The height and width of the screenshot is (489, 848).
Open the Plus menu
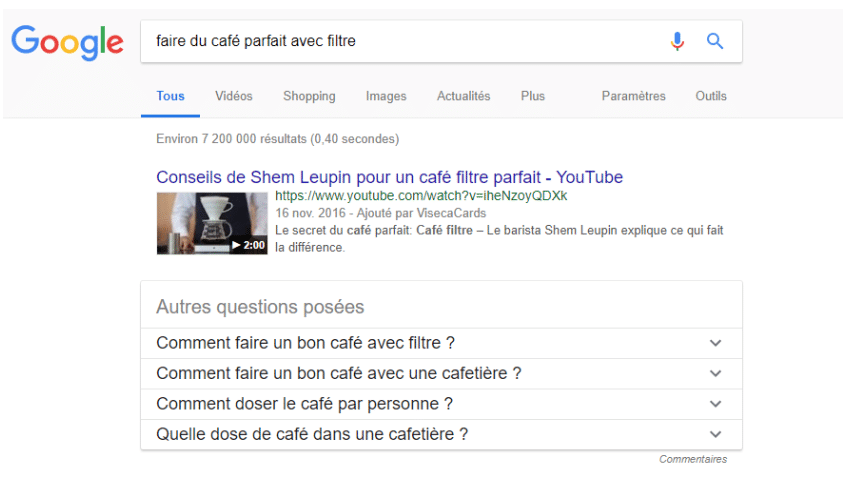[533, 96]
